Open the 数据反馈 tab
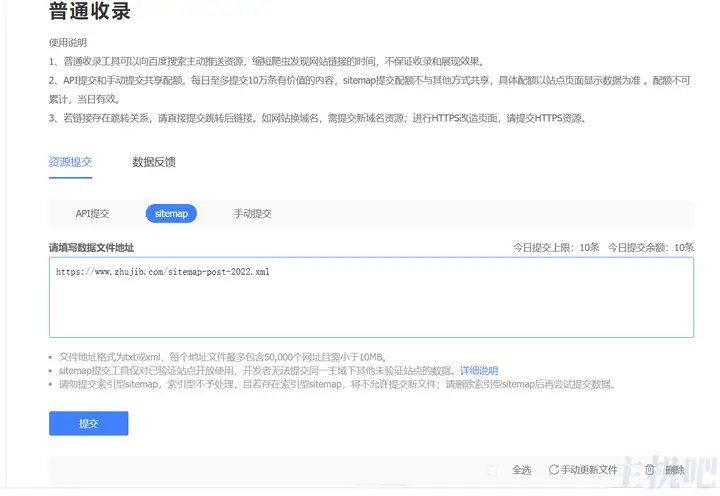This screenshot has height=496, width=720. [x=154, y=162]
